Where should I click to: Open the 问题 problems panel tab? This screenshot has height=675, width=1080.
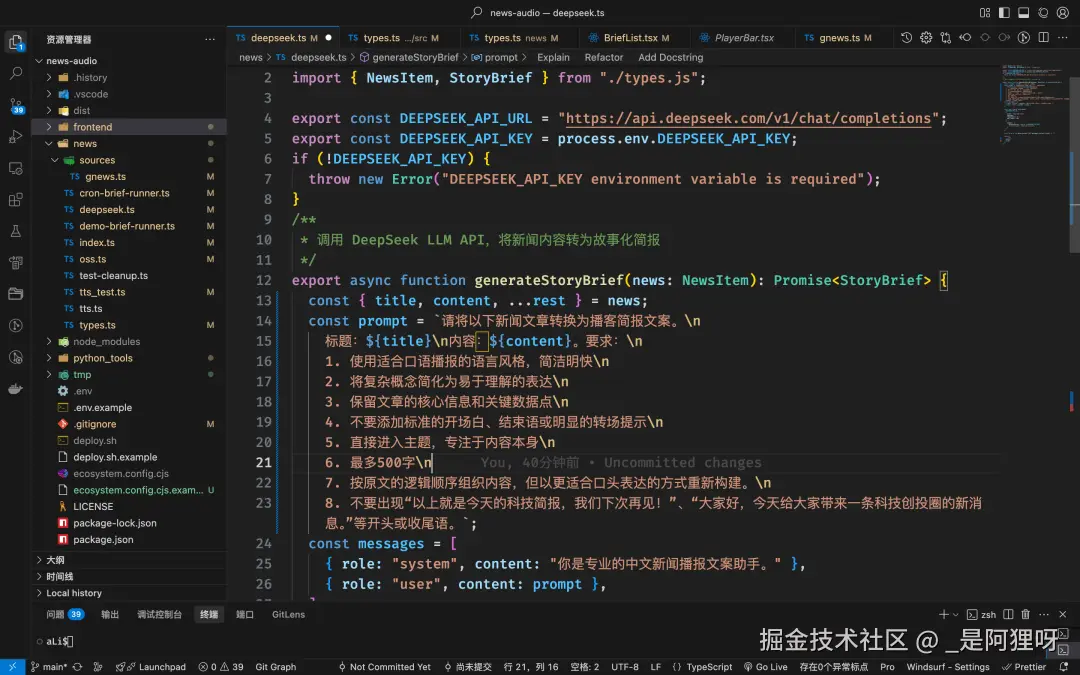pos(65,614)
